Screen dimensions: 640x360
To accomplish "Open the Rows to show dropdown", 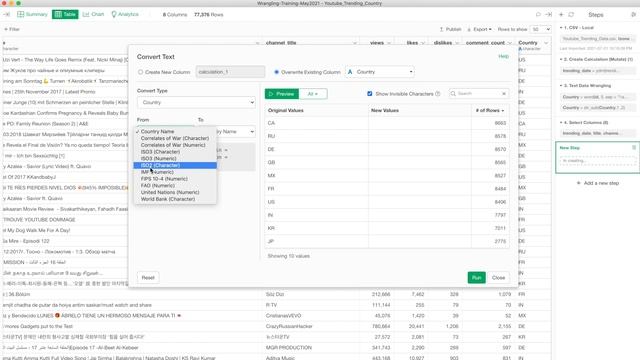I will point(540,29).
